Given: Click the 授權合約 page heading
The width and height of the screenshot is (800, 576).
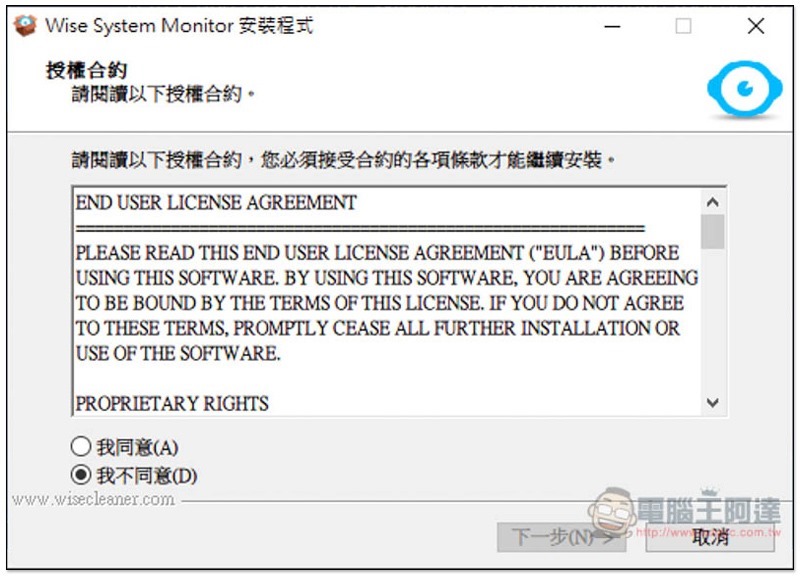Looking at the screenshot, I should pos(86,70).
